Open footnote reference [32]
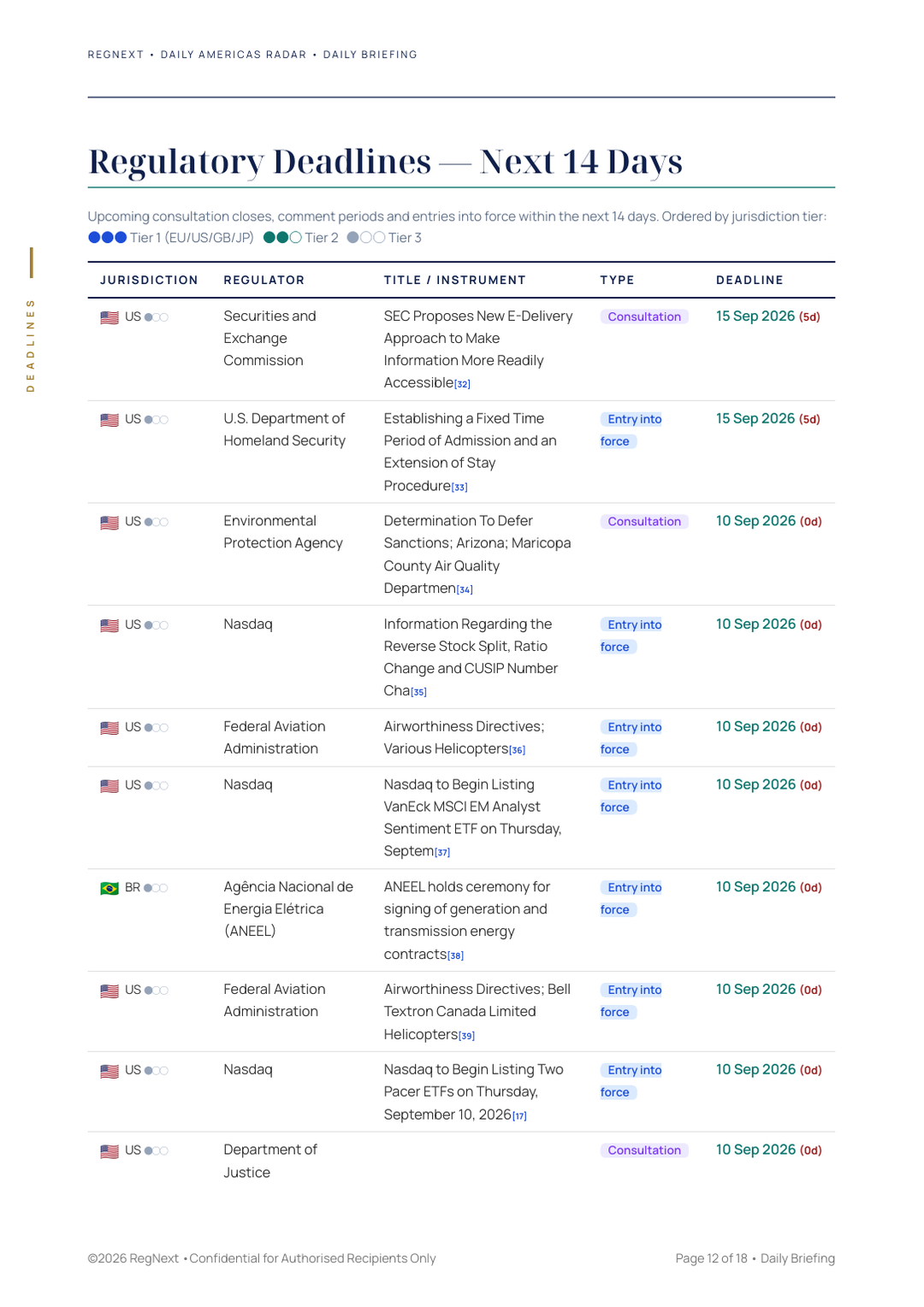 [x=462, y=384]
